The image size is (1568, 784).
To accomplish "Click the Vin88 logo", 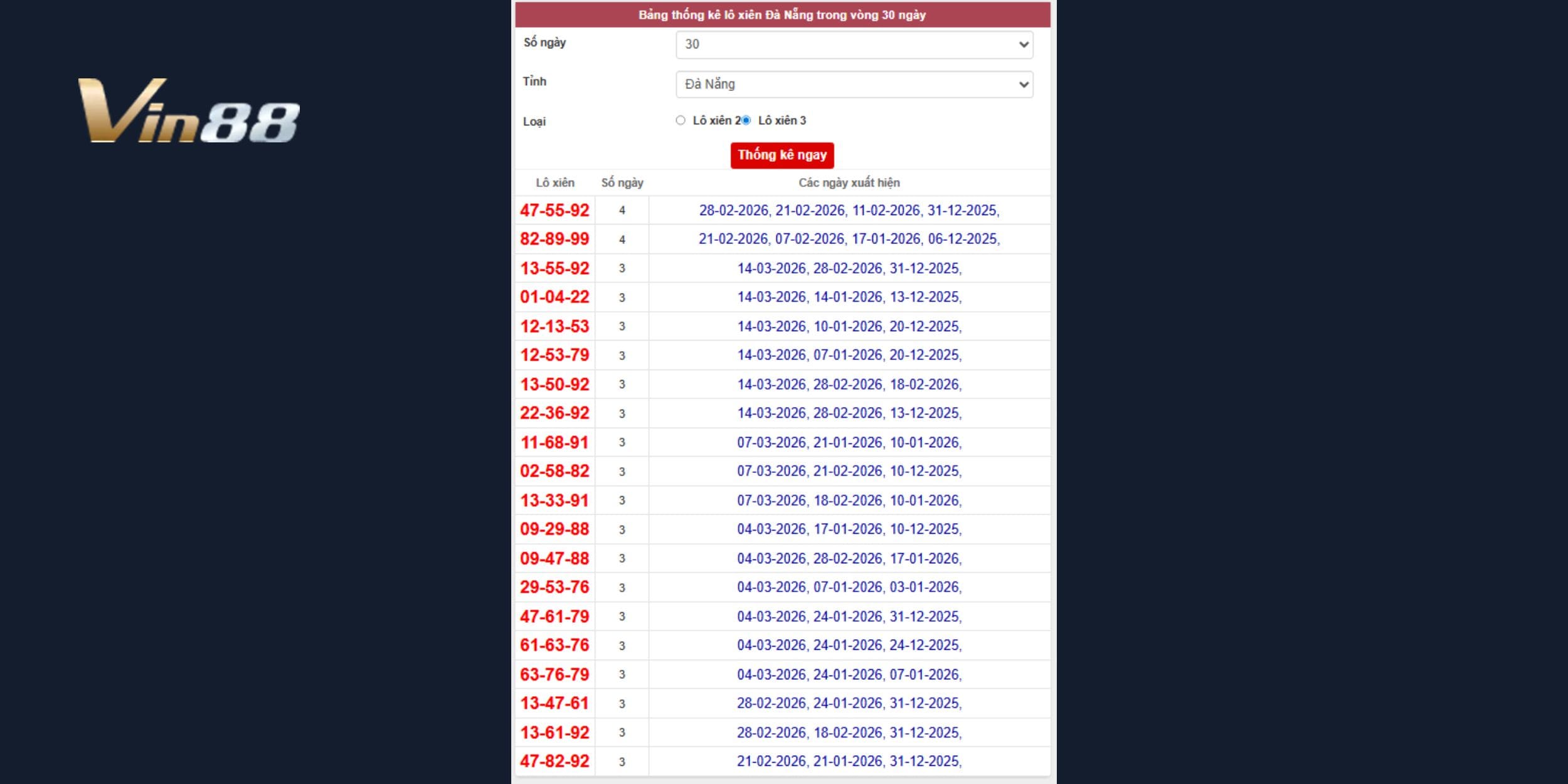I will 188,111.
